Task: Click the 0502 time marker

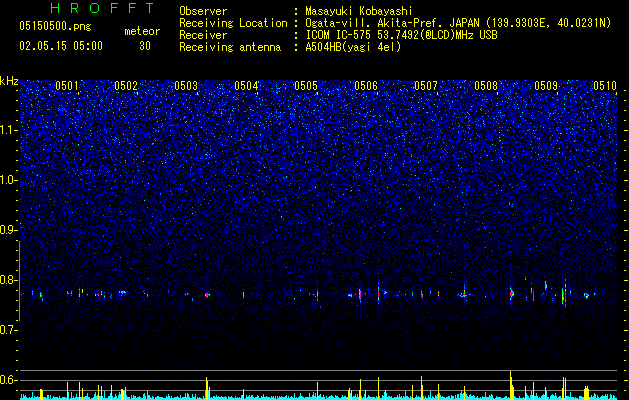Action: click(x=126, y=86)
